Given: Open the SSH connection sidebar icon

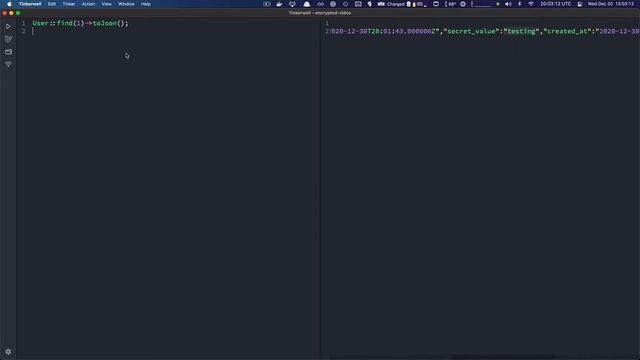Looking at the screenshot, I should click(x=8, y=52).
